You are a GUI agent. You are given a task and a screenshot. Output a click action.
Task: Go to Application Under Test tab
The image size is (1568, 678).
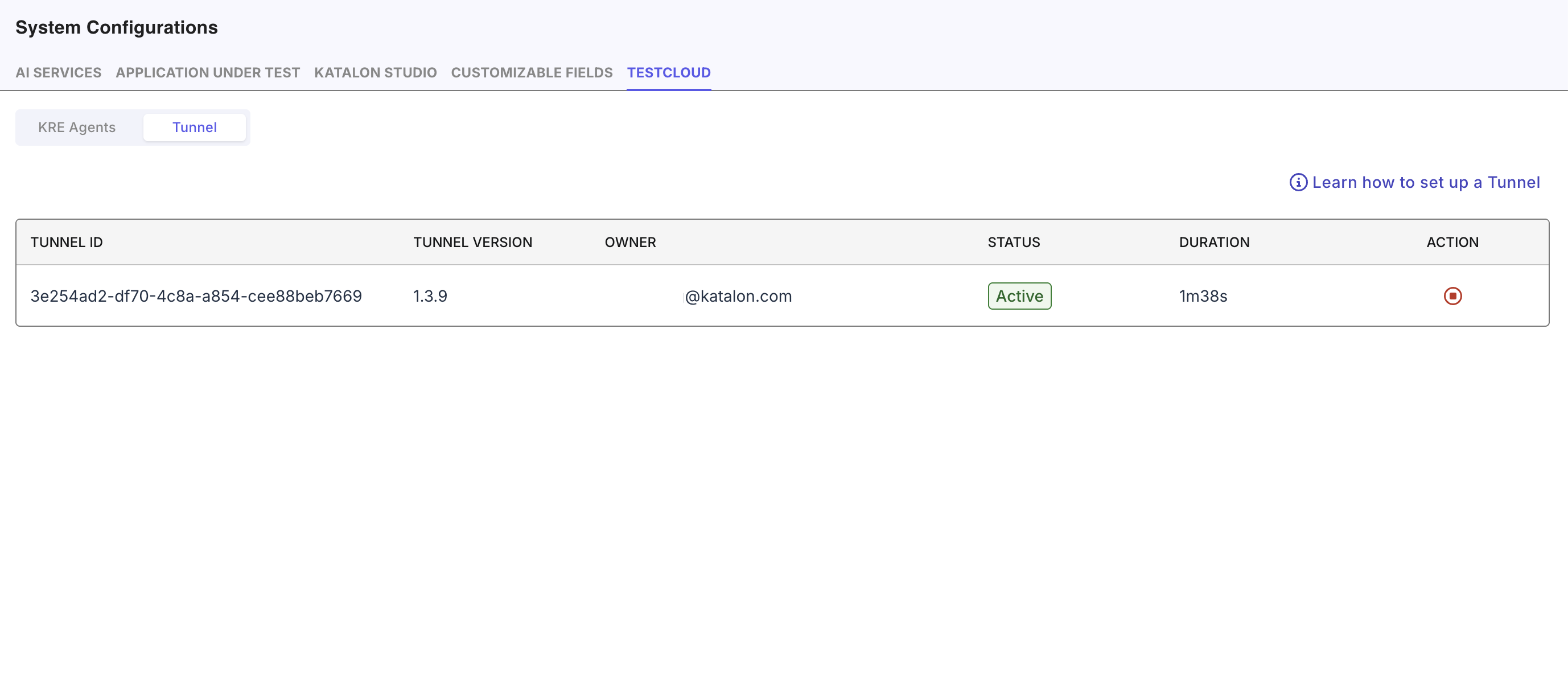pyautogui.click(x=208, y=72)
